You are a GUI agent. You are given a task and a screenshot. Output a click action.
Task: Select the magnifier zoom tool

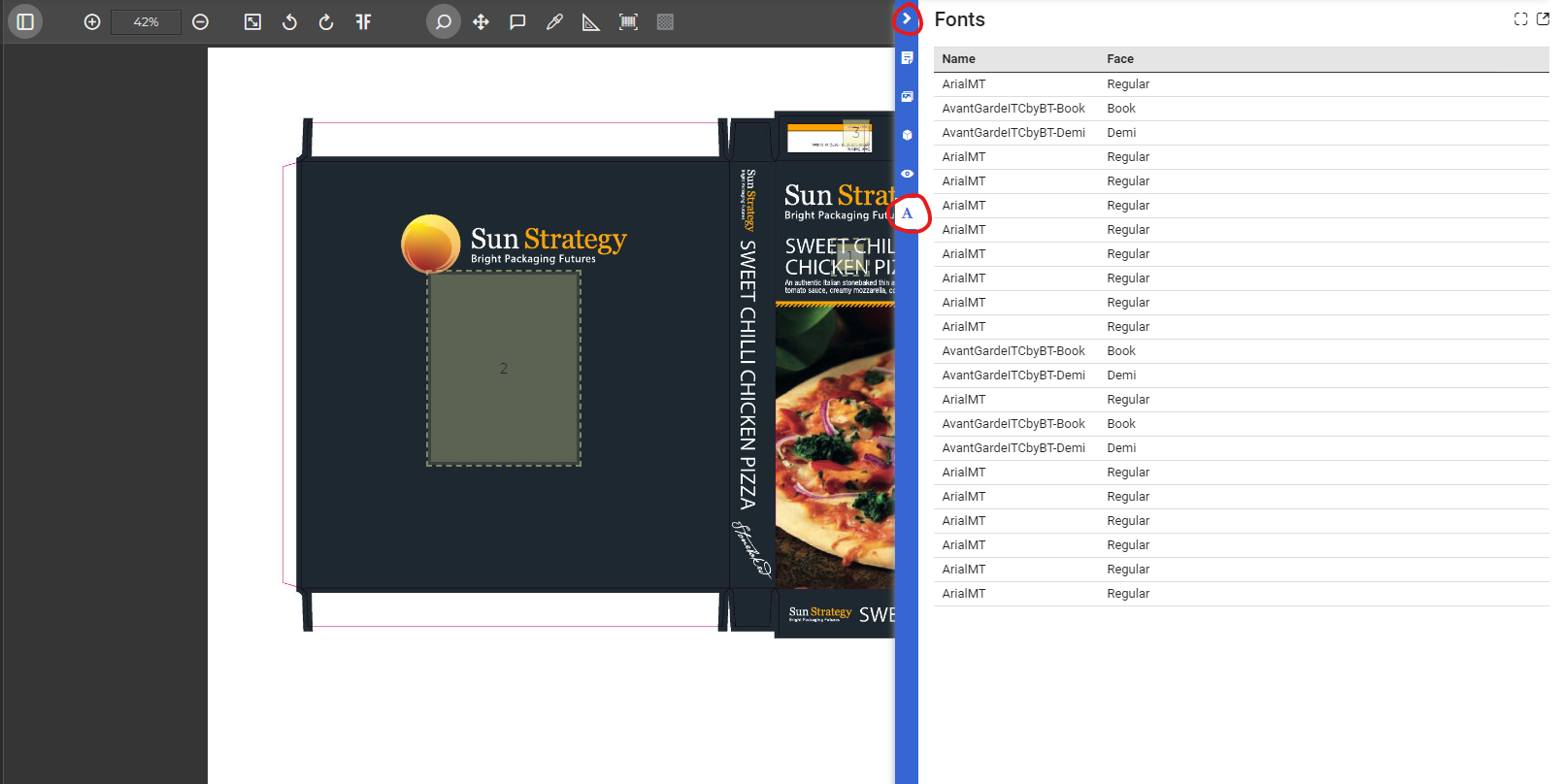[444, 21]
